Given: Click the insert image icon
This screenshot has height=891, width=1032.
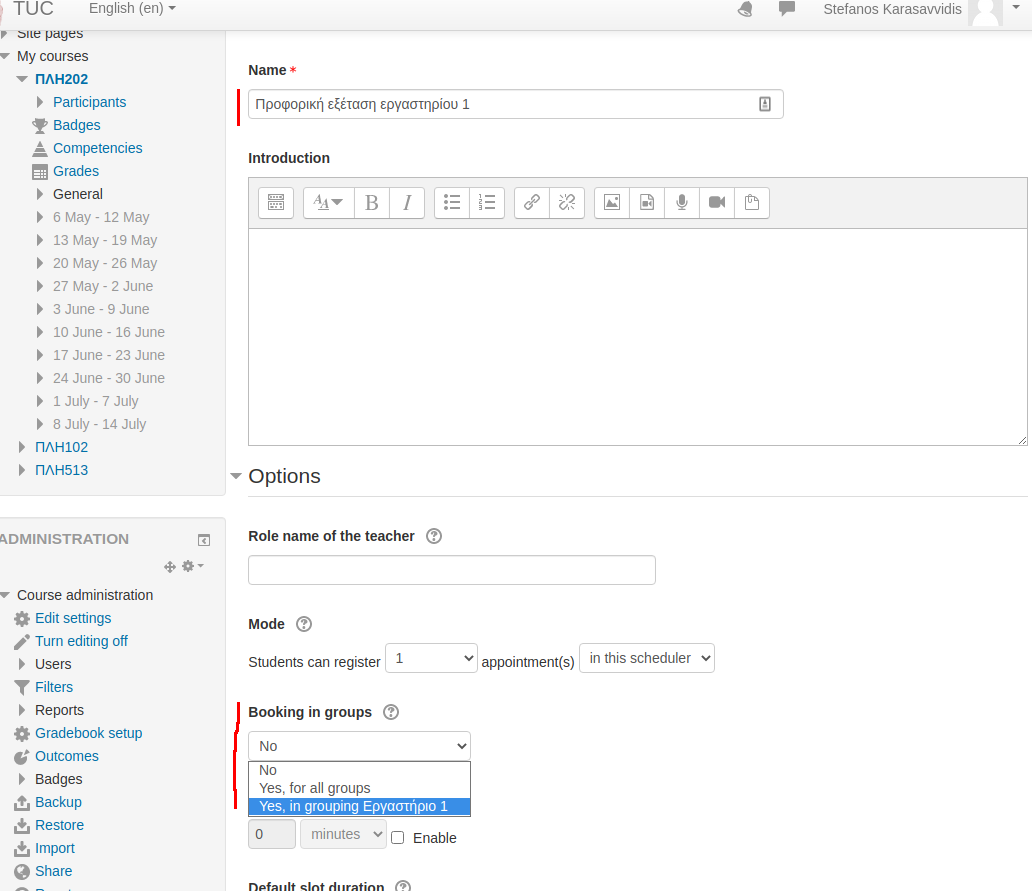Looking at the screenshot, I should (612, 203).
